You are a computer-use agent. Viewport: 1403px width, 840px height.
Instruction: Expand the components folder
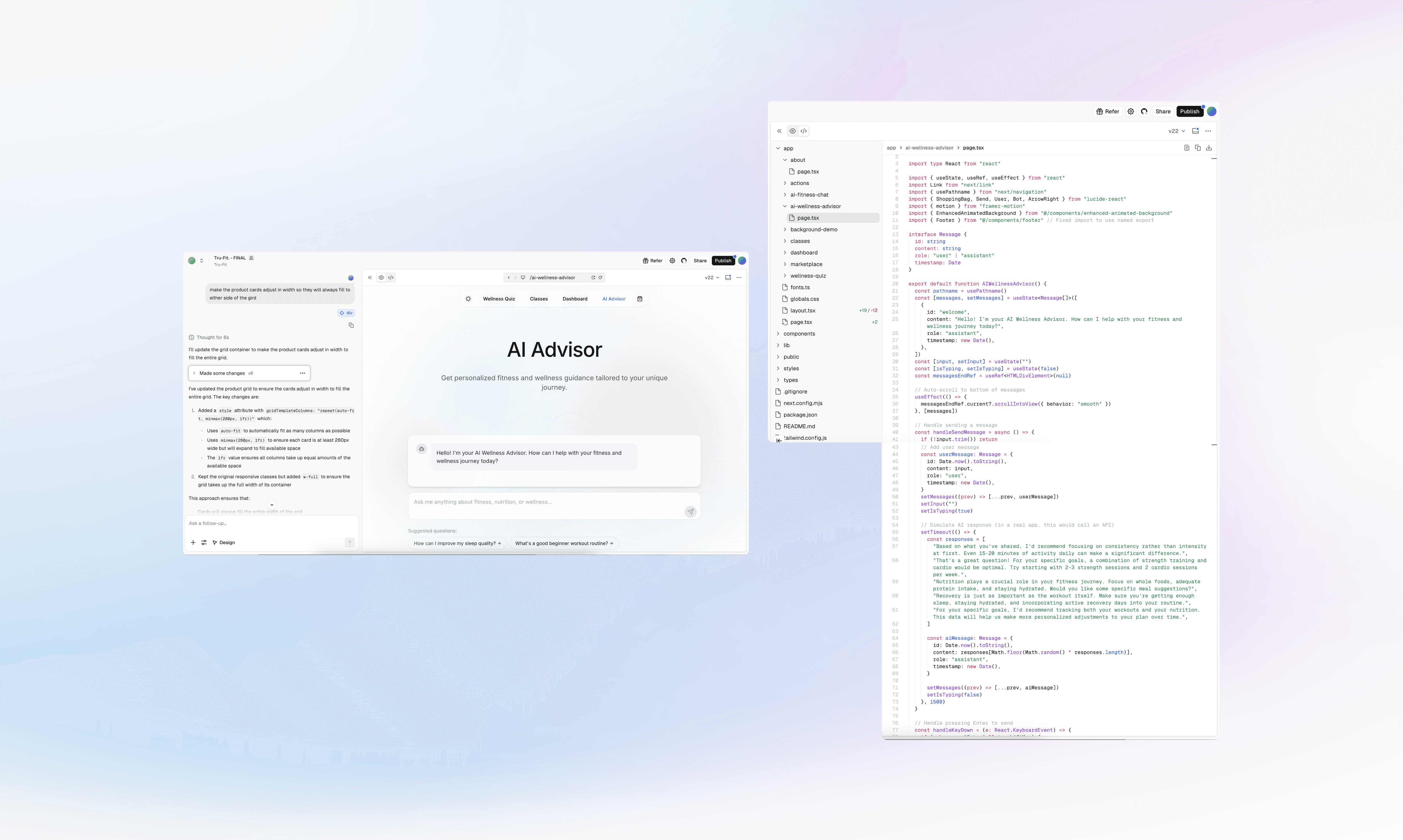pos(799,333)
